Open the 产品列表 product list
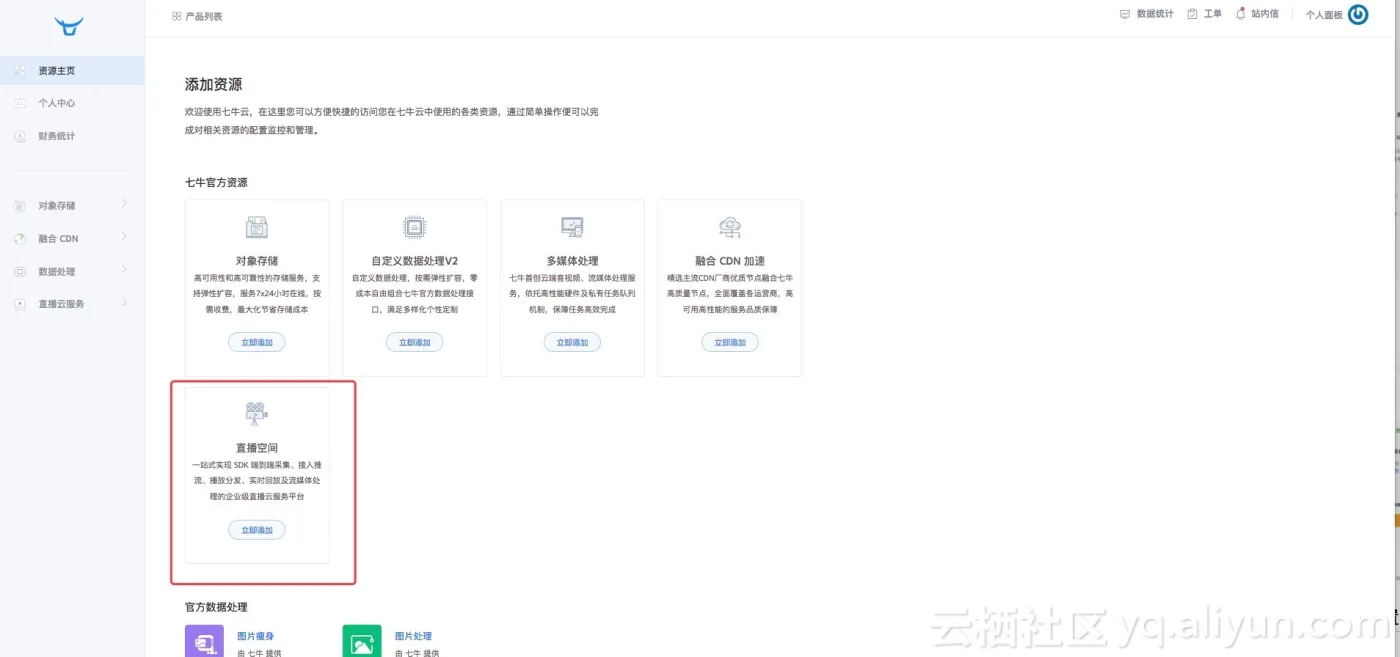 204,16
